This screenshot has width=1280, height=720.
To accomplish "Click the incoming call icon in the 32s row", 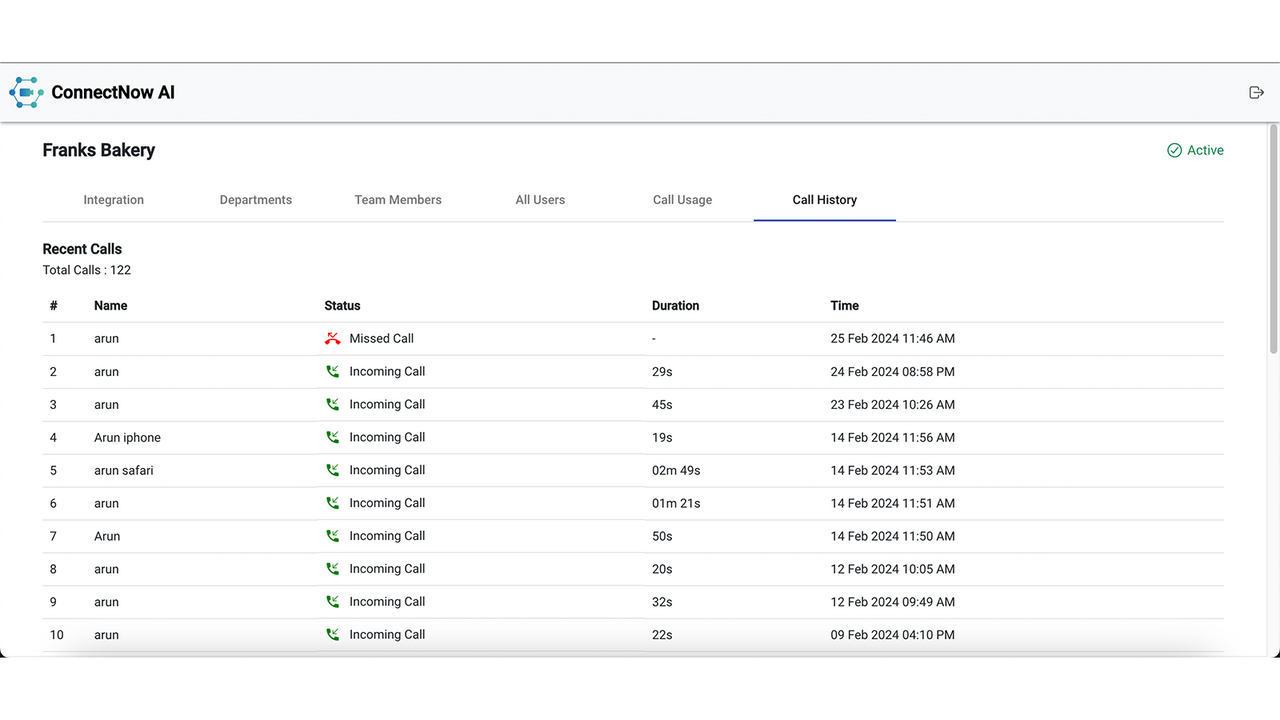I will [333, 602].
